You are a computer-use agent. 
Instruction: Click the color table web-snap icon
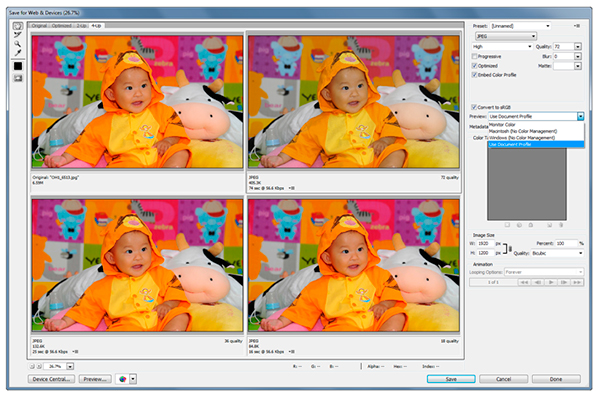(519, 225)
